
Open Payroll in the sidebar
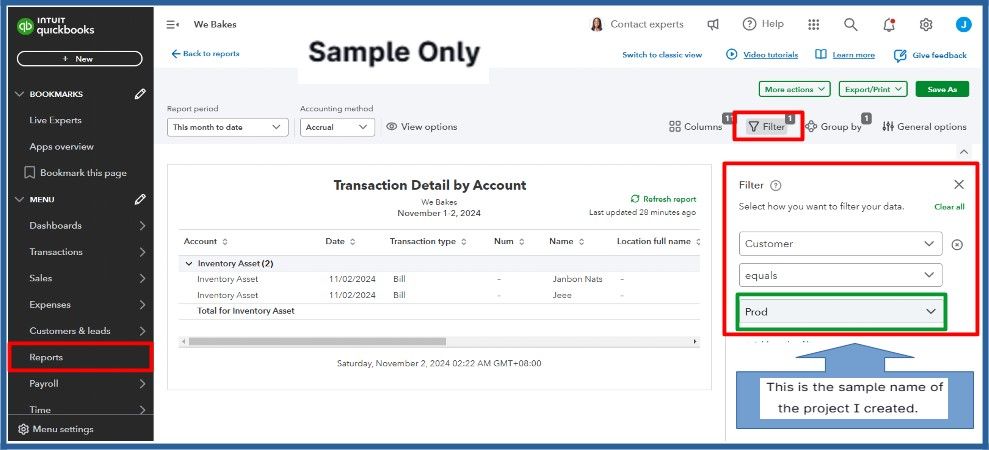[x=81, y=384]
